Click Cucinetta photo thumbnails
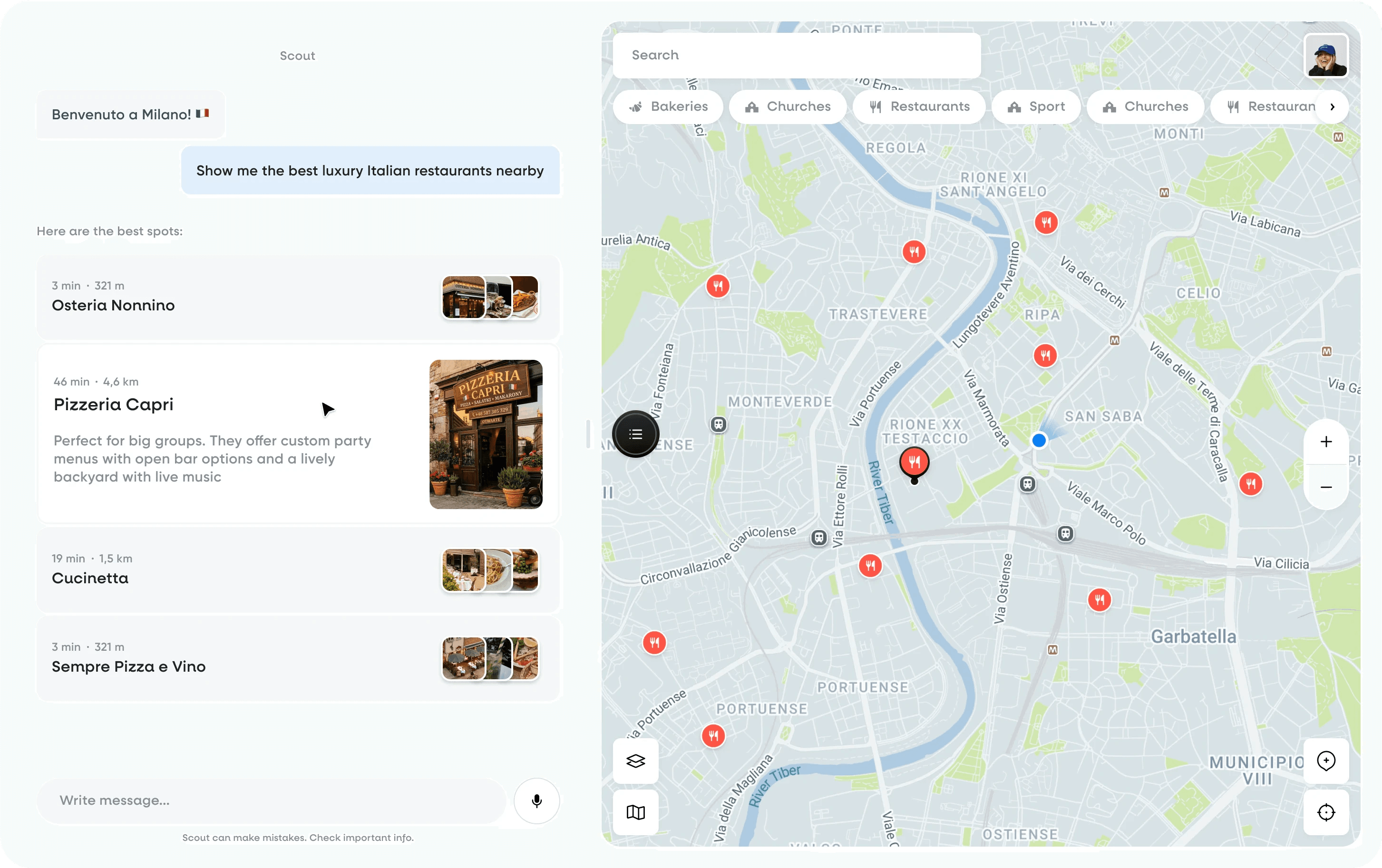Viewport: 1382px width, 868px height. (490, 570)
